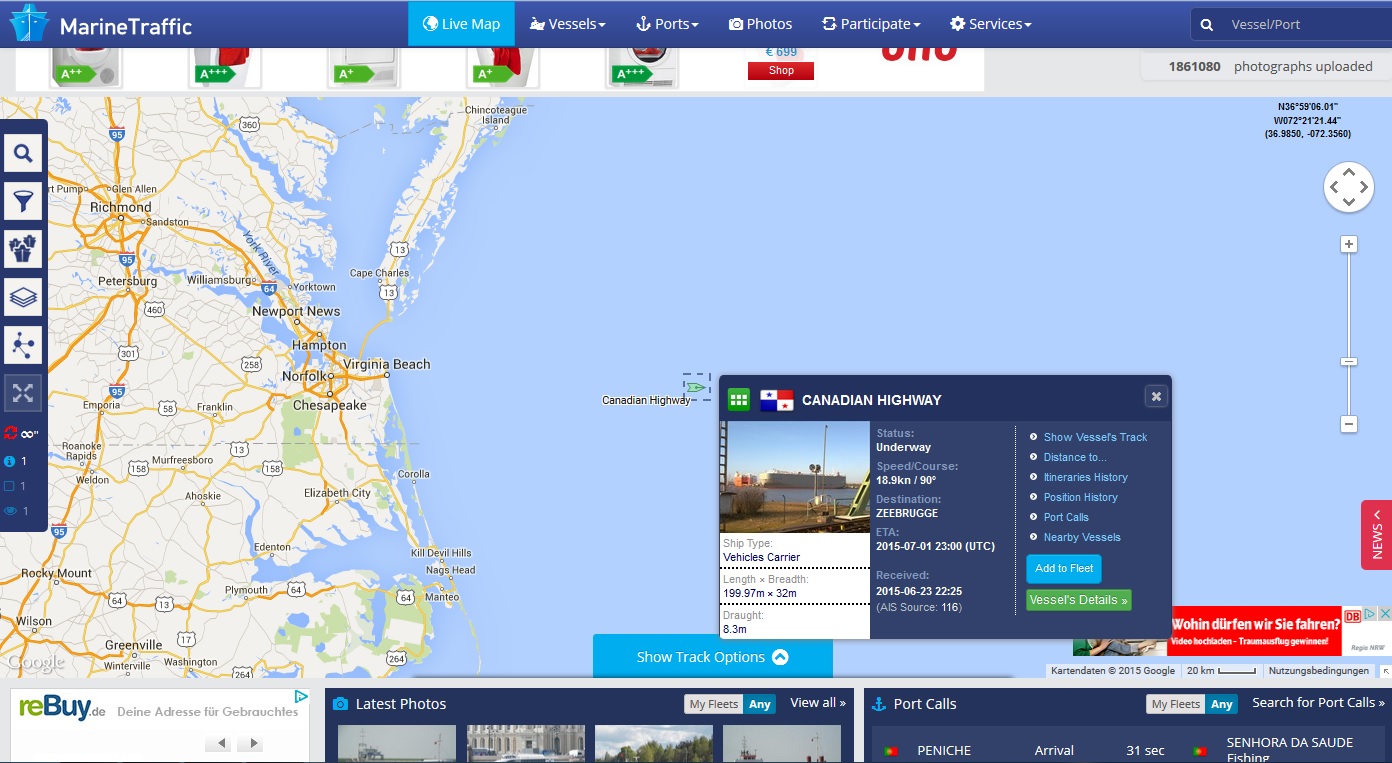1392x763 pixels.
Task: Click Vessel's Details button
Action: click(1078, 600)
